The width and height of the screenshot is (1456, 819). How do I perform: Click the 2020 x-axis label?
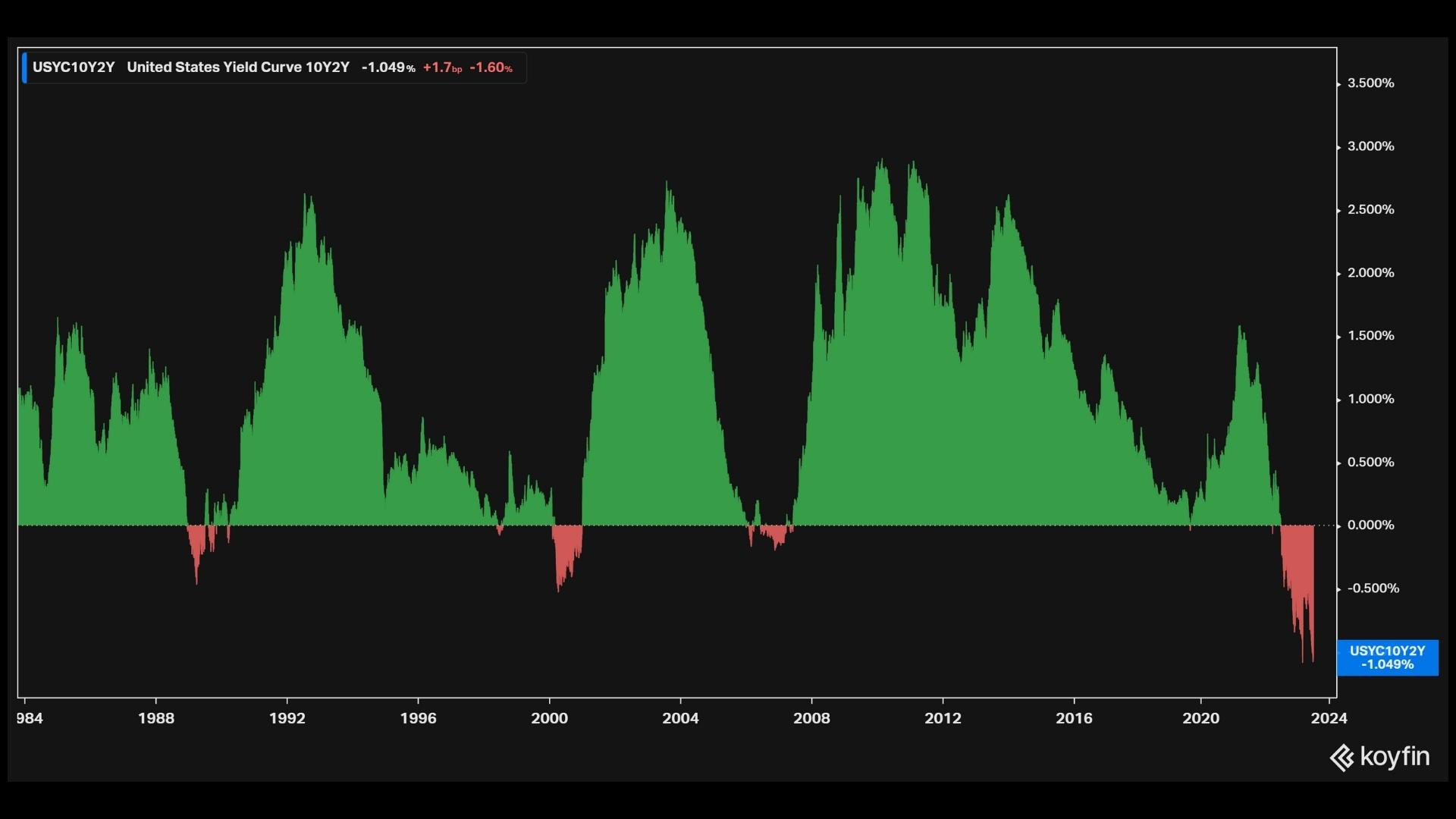pyautogui.click(x=1201, y=718)
